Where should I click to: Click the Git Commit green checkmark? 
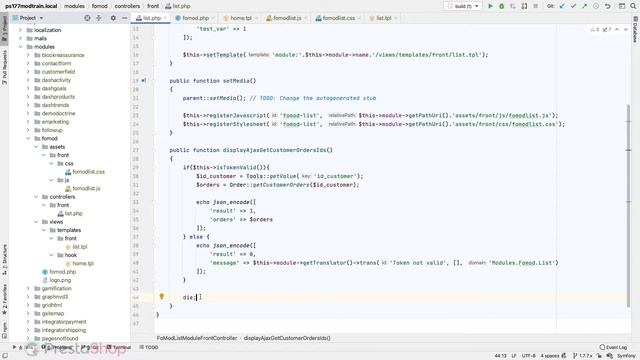coord(573,6)
